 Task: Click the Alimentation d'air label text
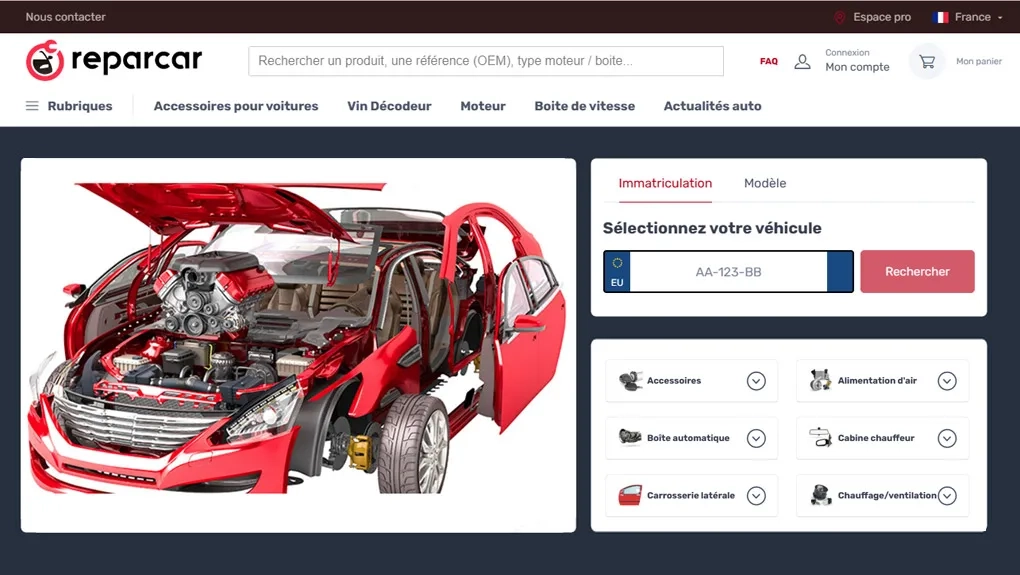[x=877, y=381]
